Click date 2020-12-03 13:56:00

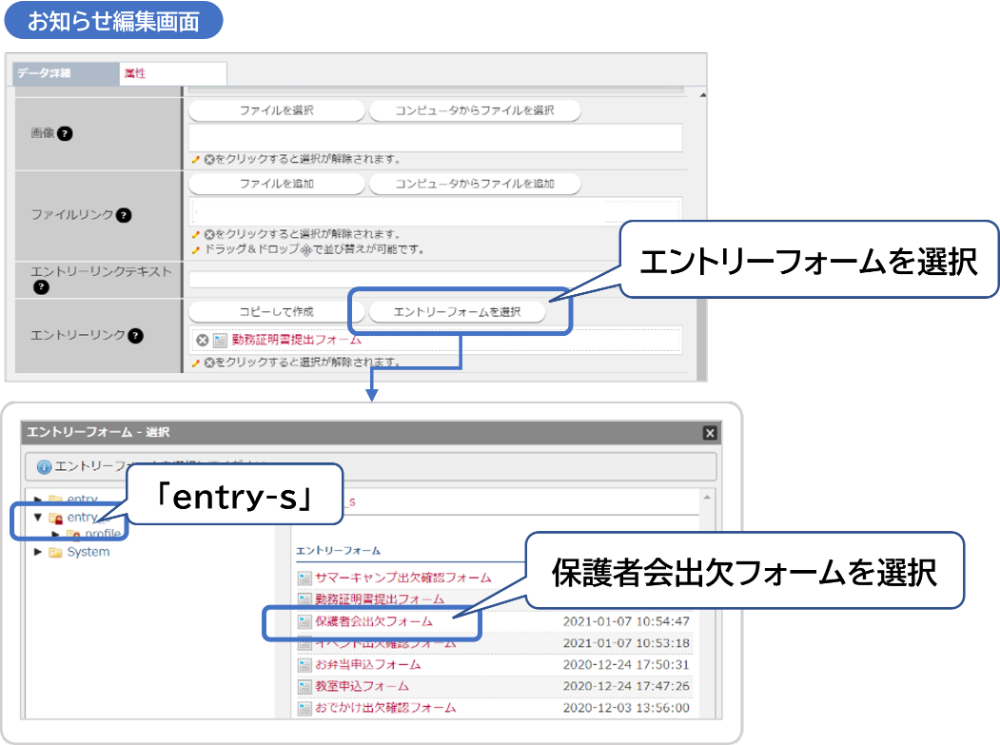coord(626,708)
